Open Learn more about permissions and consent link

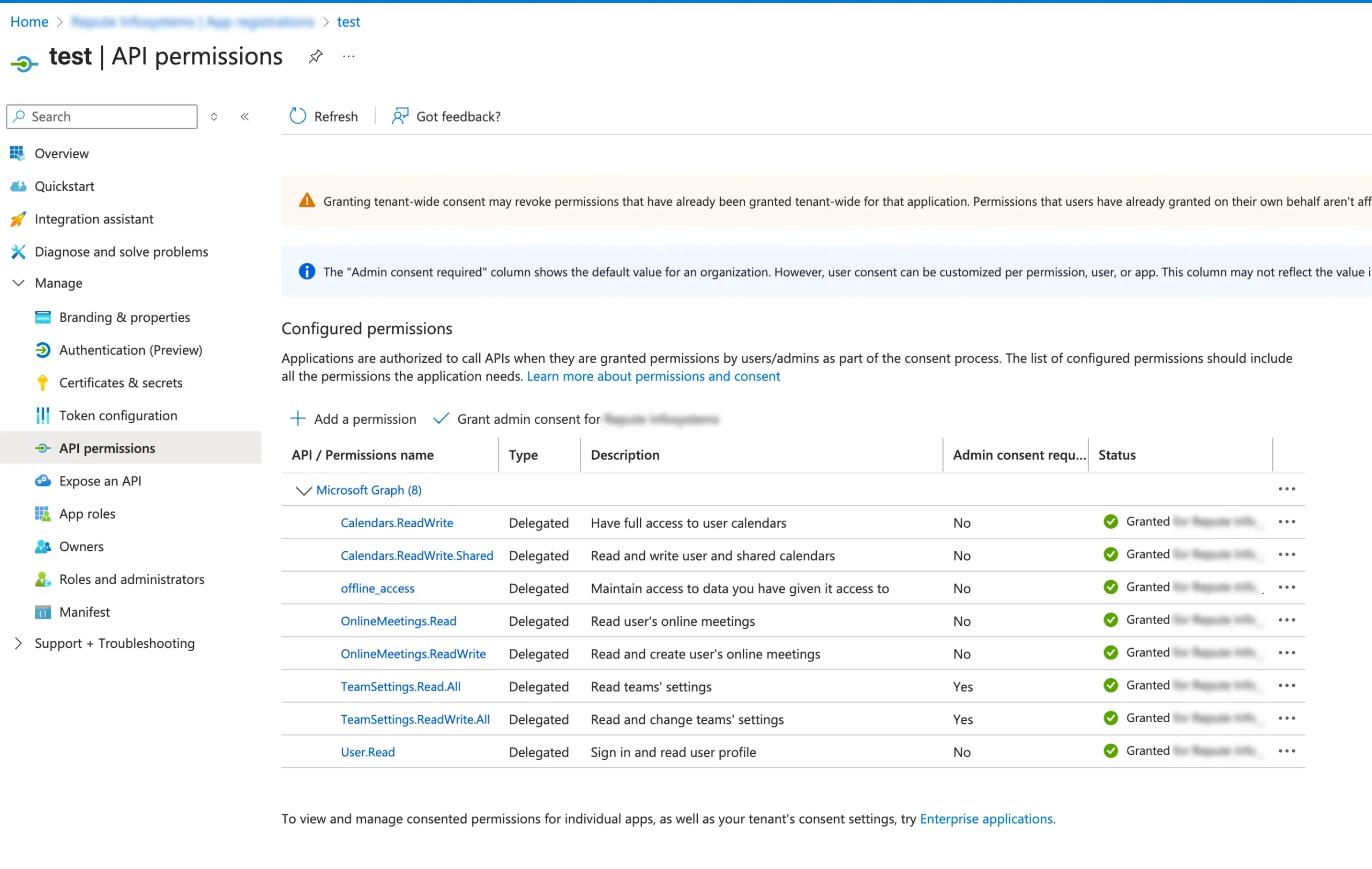(x=653, y=377)
